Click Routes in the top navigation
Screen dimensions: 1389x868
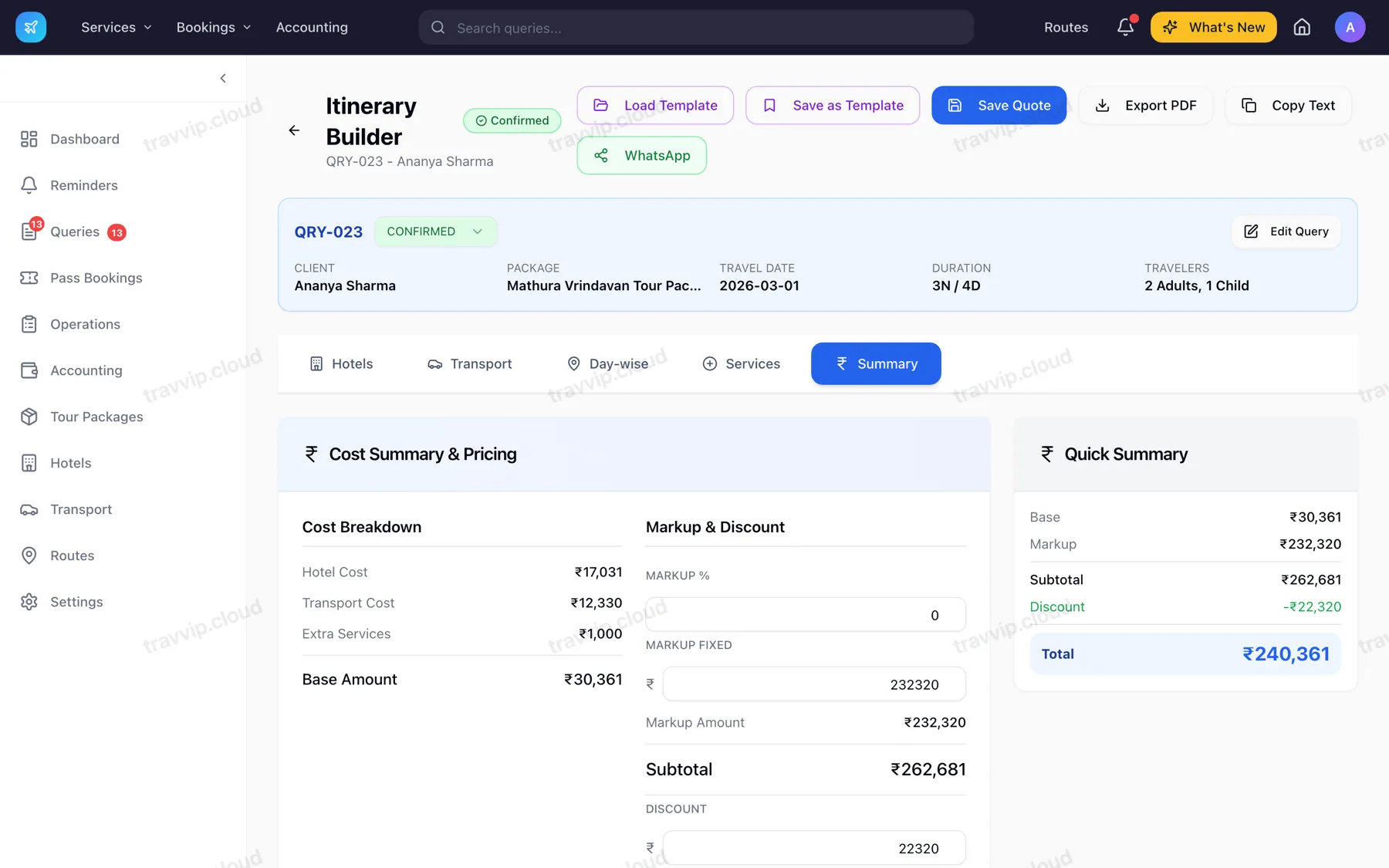(1066, 27)
